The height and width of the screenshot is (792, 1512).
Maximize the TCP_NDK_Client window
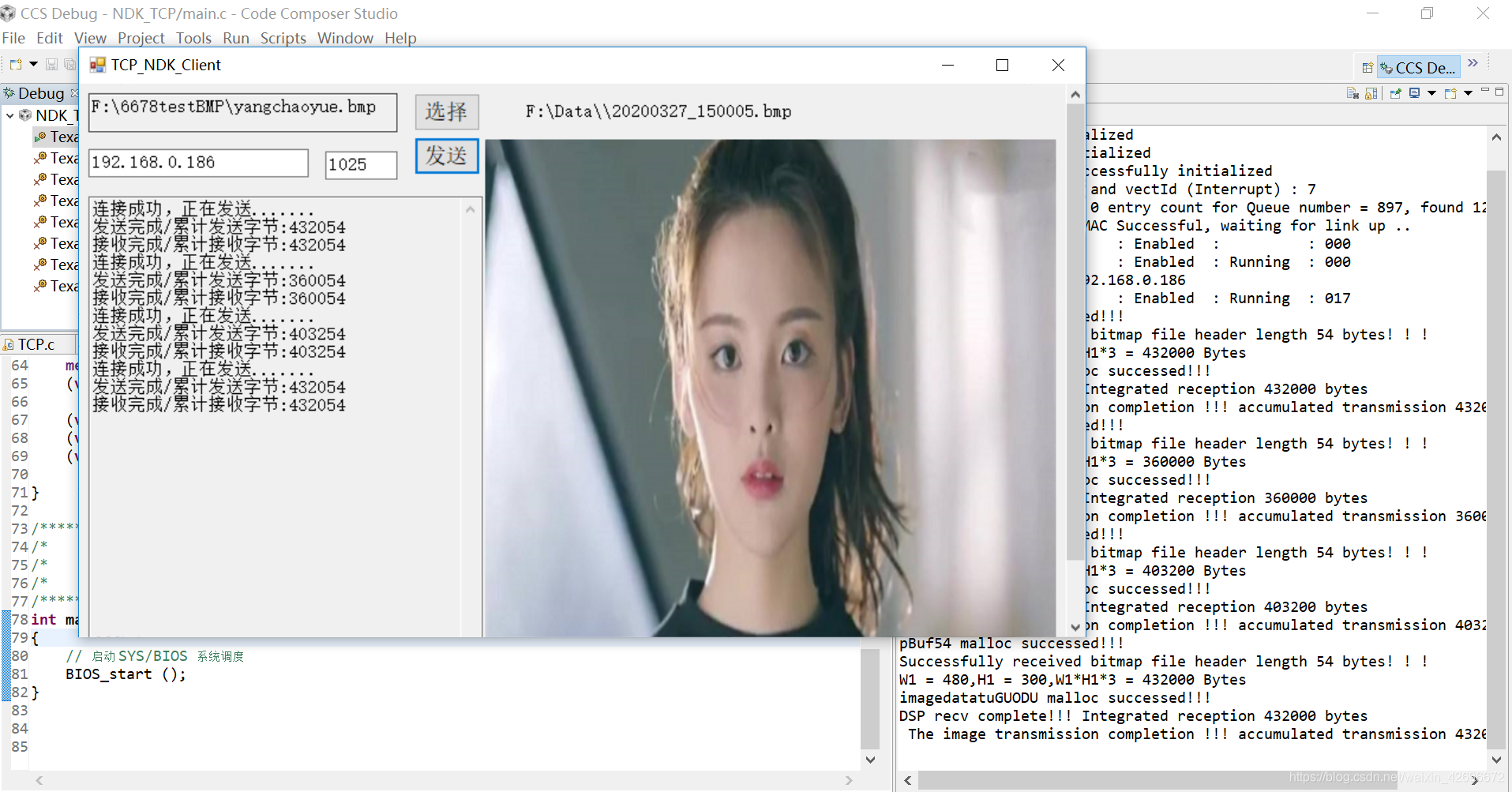(1003, 65)
